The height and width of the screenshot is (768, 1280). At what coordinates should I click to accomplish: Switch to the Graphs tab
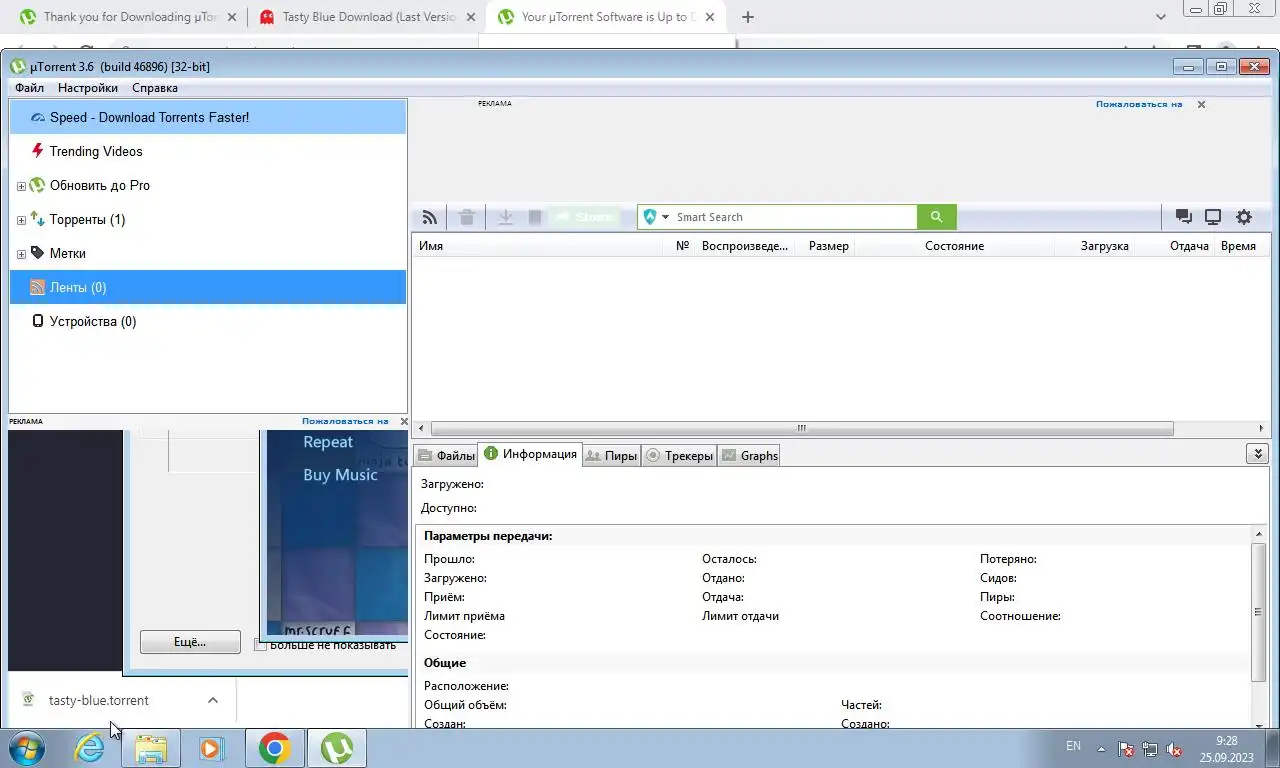pyautogui.click(x=749, y=456)
